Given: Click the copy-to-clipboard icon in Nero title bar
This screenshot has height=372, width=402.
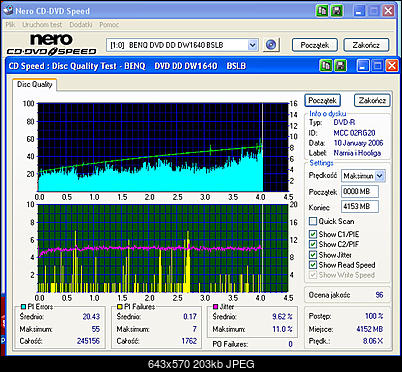Looking at the screenshot, I should click(322, 11).
